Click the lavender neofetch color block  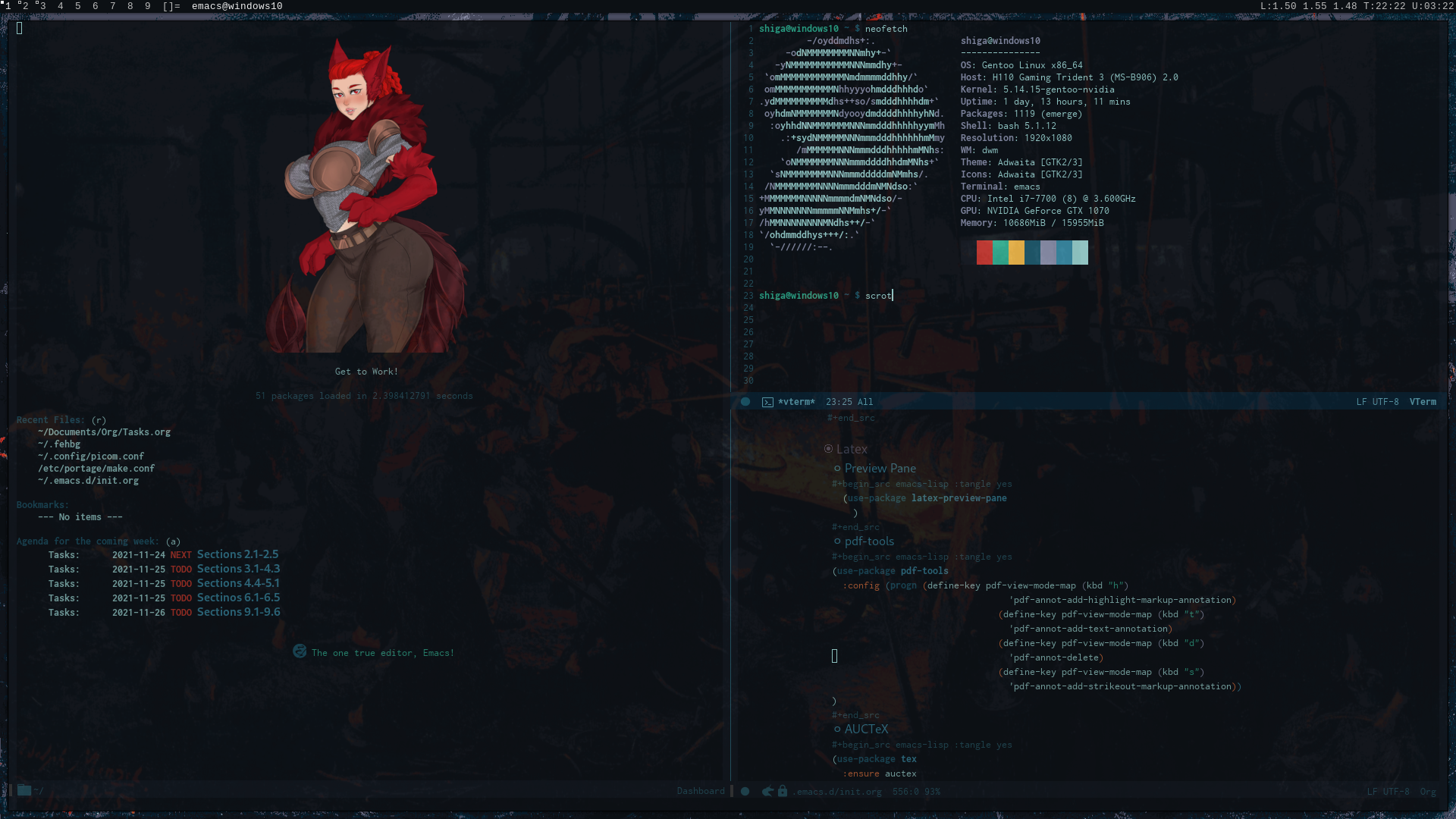pos(1048,253)
